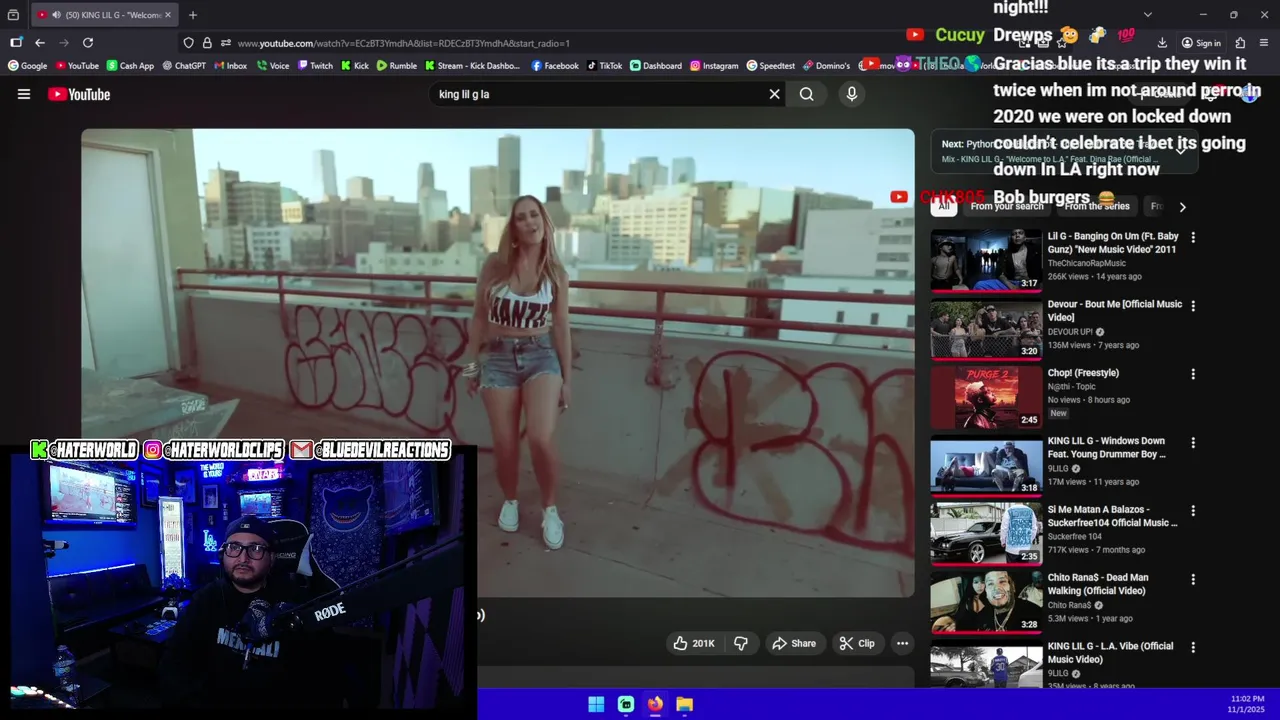Screen dimensions: 1280x720
Task: Click the Clip scissors button
Action: [x=857, y=643]
